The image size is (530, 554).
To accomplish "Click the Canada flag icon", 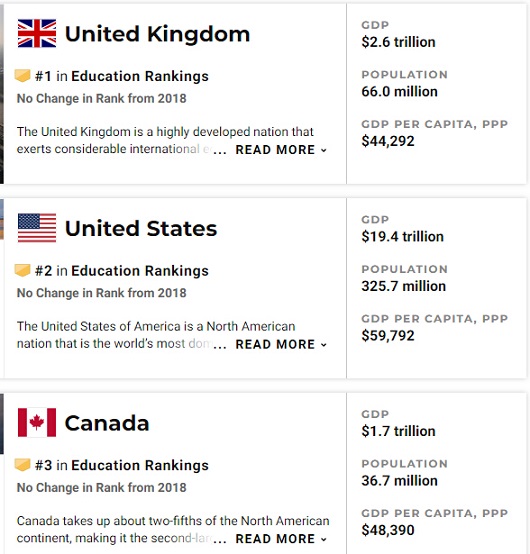I will [x=37, y=423].
